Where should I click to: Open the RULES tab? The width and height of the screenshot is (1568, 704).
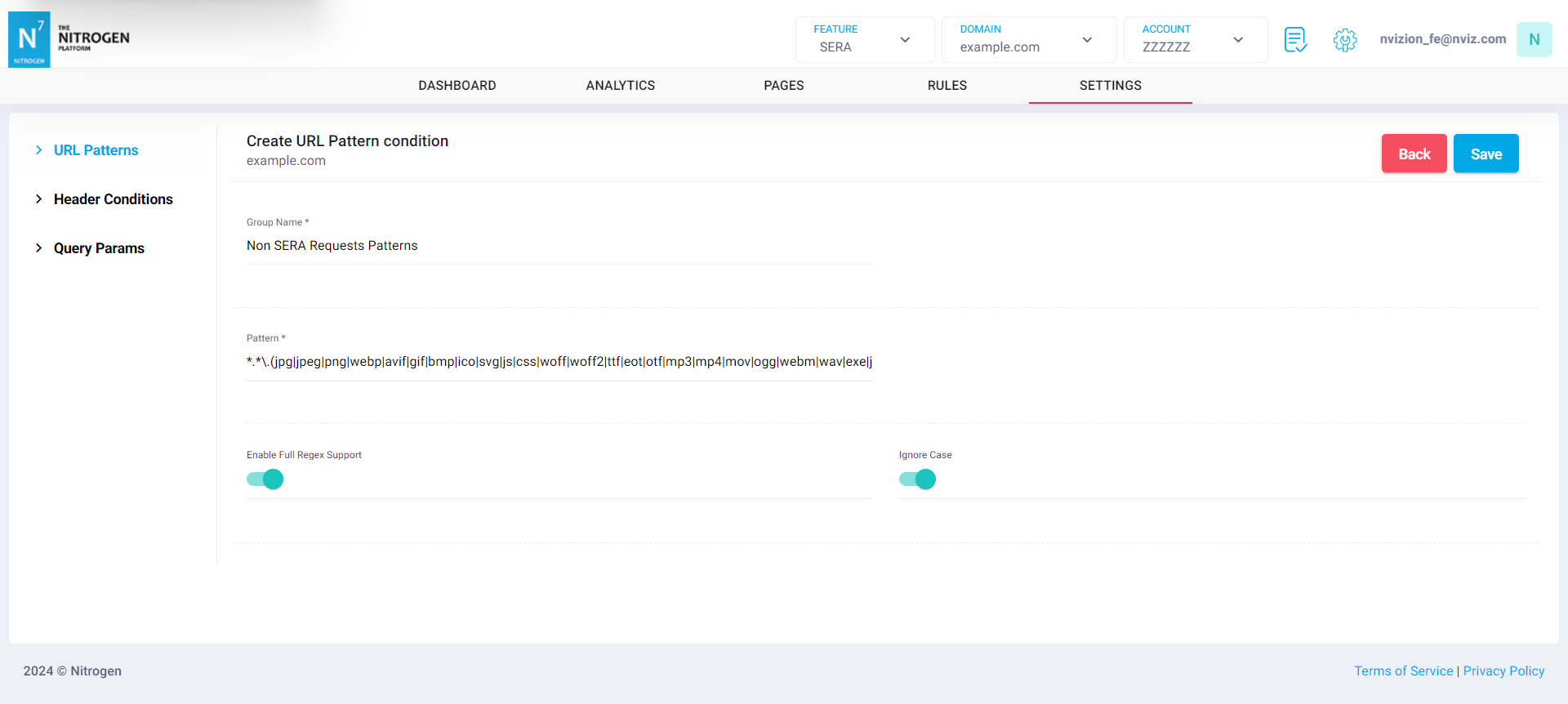coord(947,86)
